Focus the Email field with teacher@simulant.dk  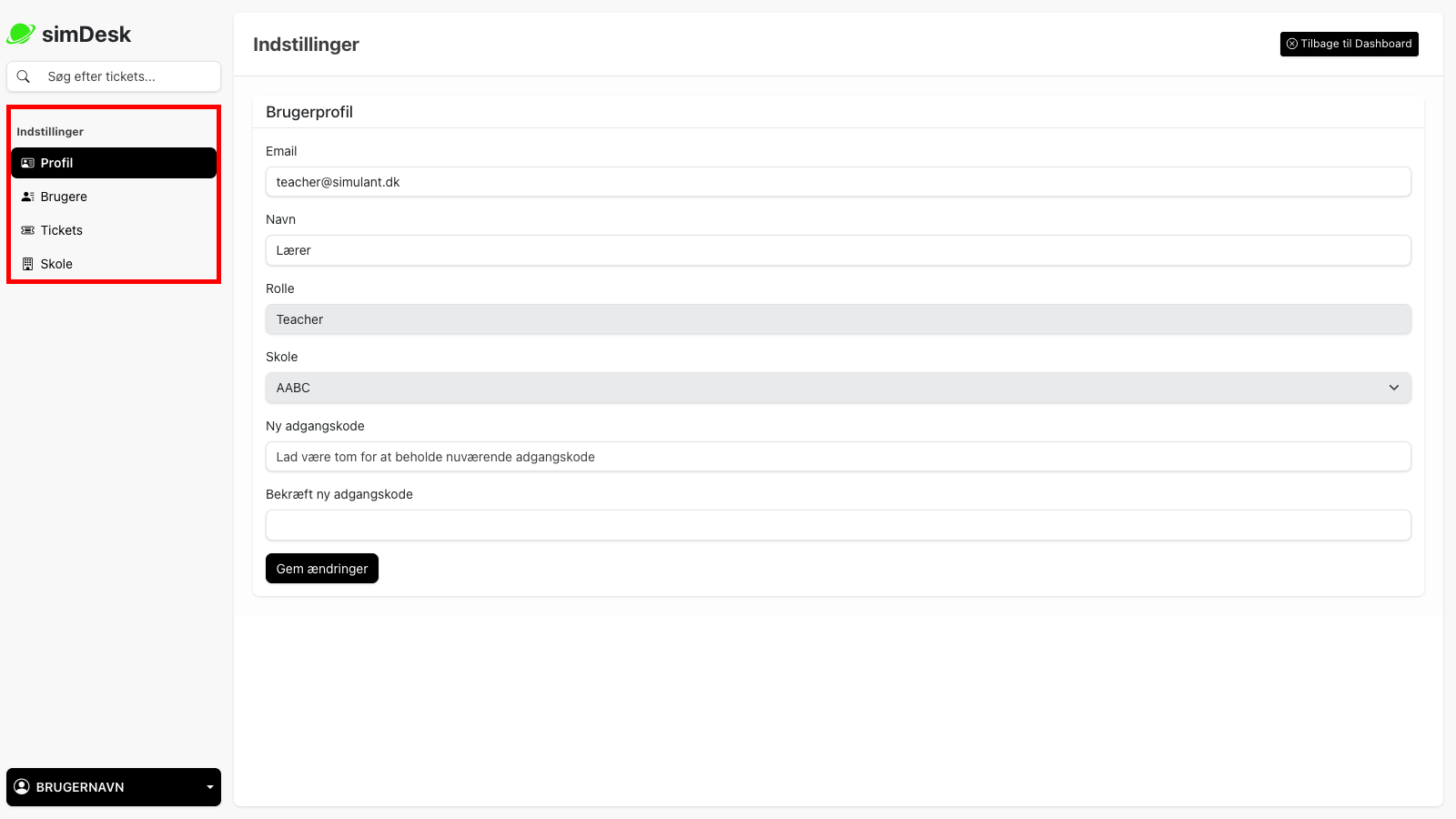837,182
